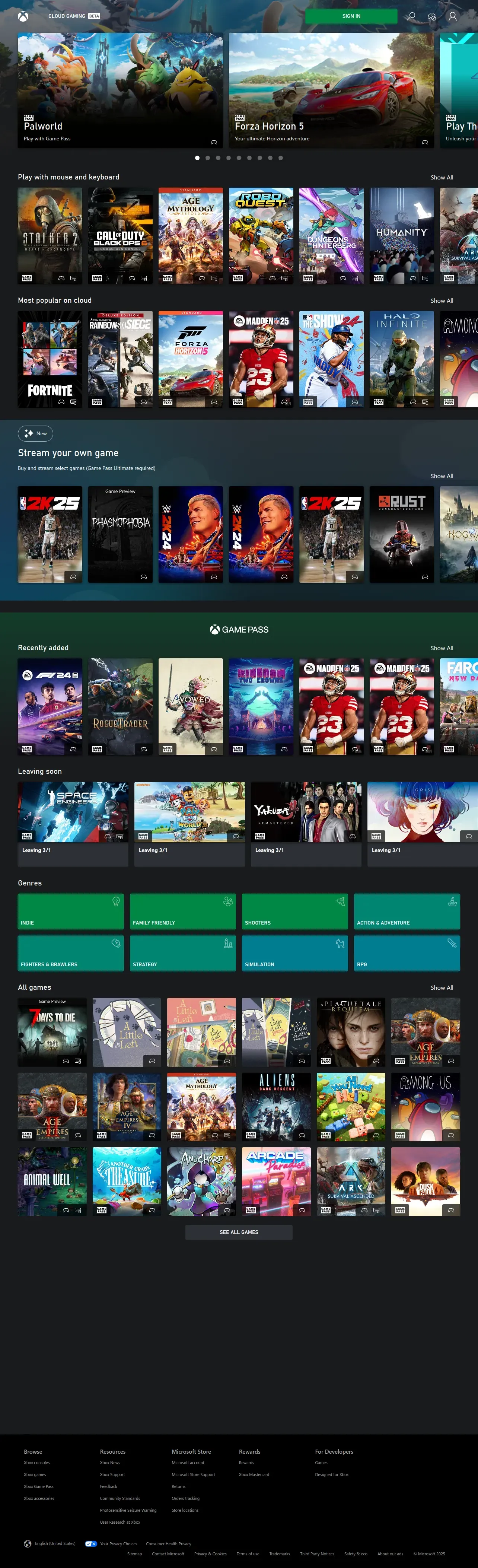Select the Robo Quest game tile
Viewport: 478px width, 1568px height.
coord(261,236)
